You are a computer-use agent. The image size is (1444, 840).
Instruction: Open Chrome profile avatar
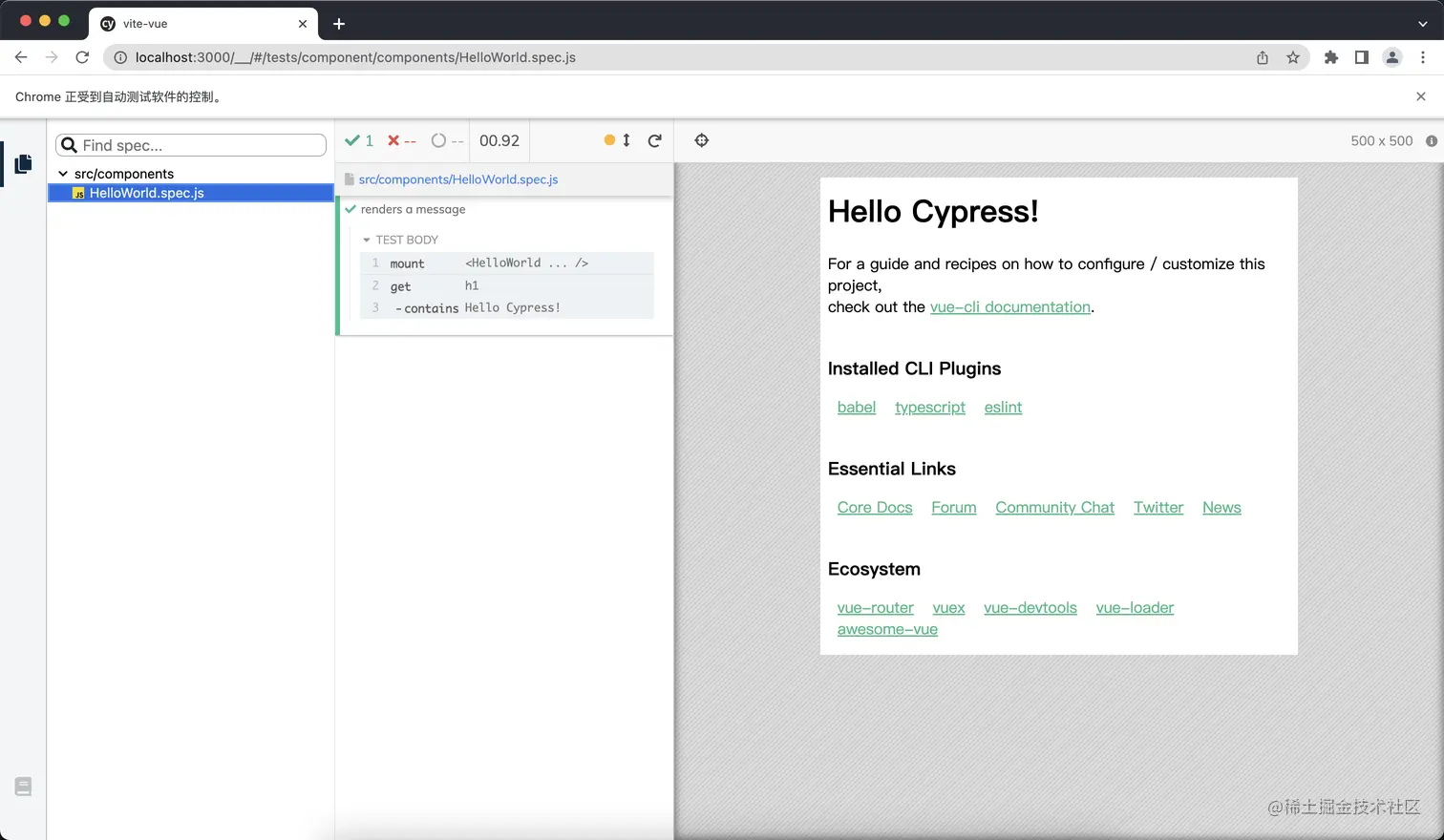(1392, 57)
